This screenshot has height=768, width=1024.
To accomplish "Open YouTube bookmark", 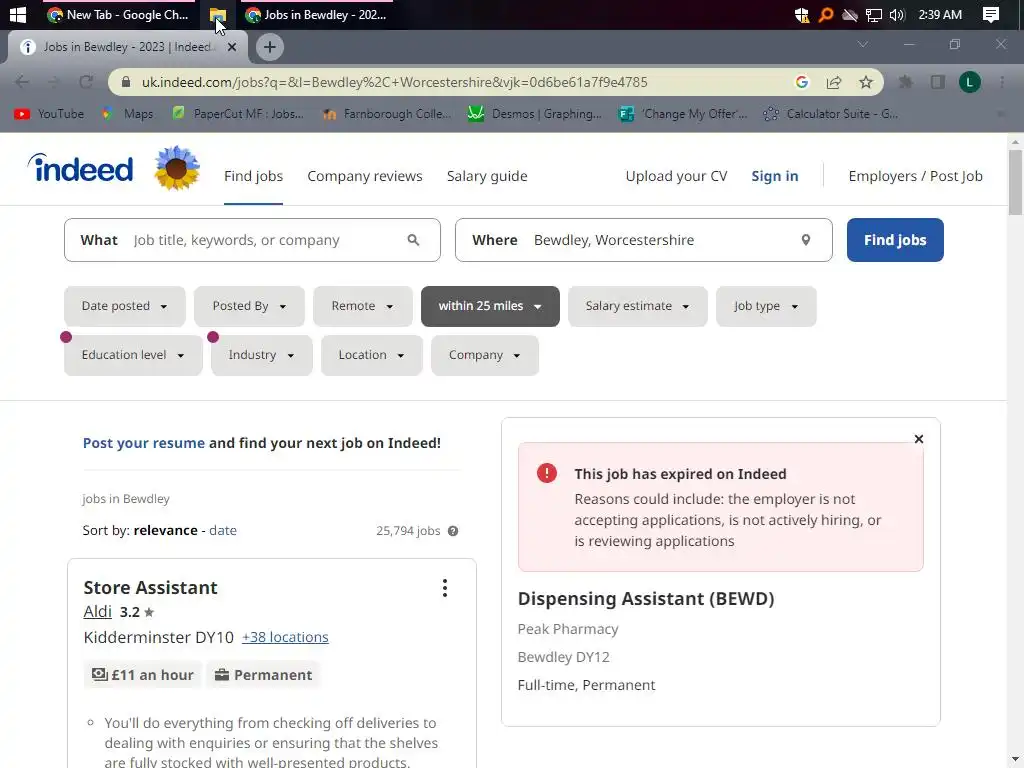I will pos(49,114).
